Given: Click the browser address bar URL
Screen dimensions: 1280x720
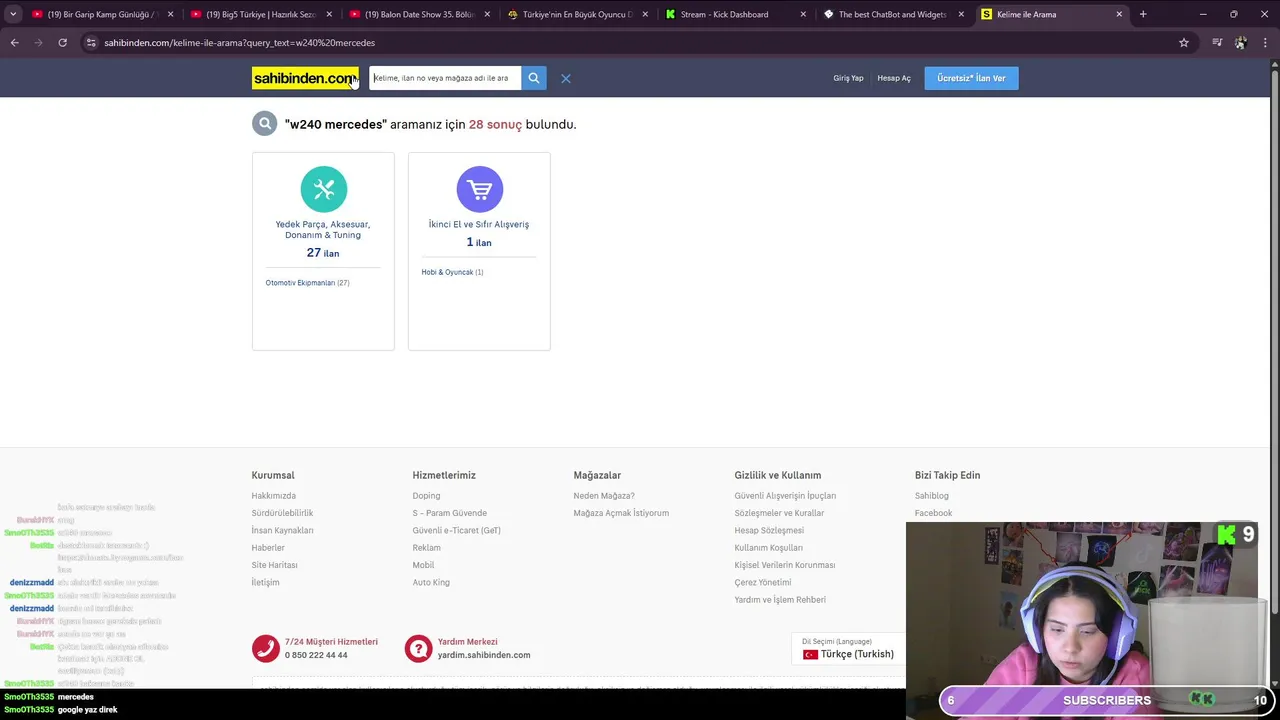Looking at the screenshot, I should pos(240,43).
